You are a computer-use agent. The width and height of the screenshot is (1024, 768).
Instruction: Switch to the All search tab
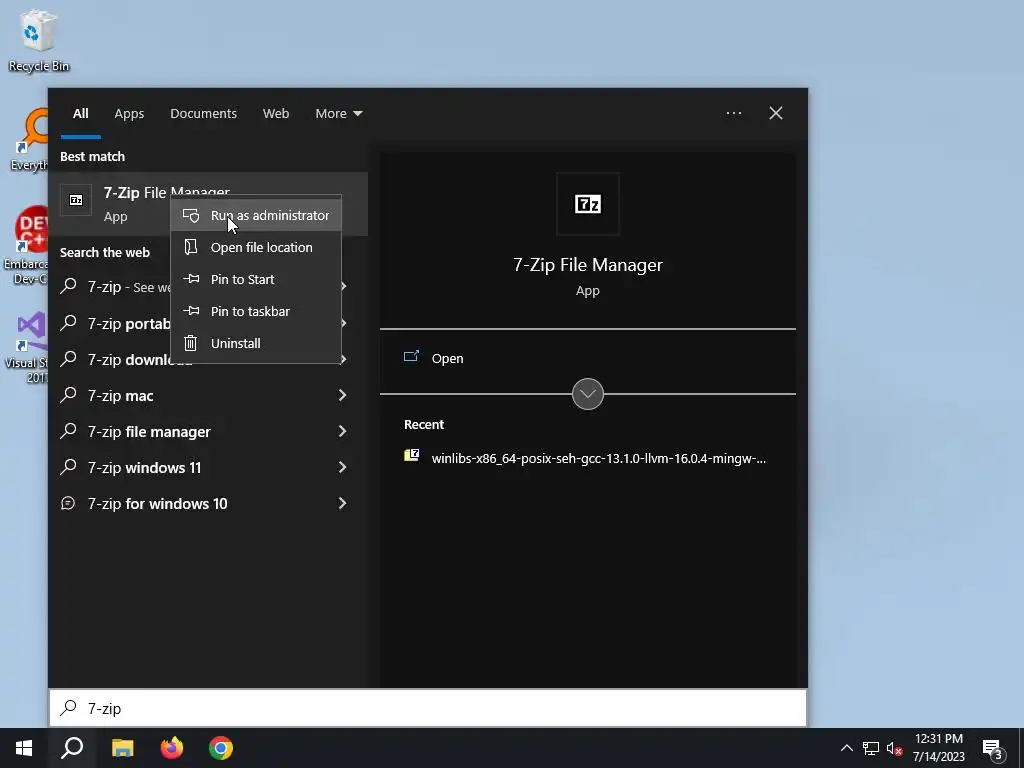coord(80,114)
